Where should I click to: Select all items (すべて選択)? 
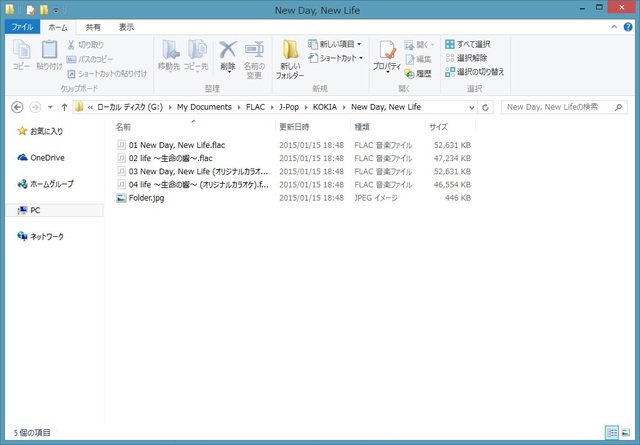467,44
